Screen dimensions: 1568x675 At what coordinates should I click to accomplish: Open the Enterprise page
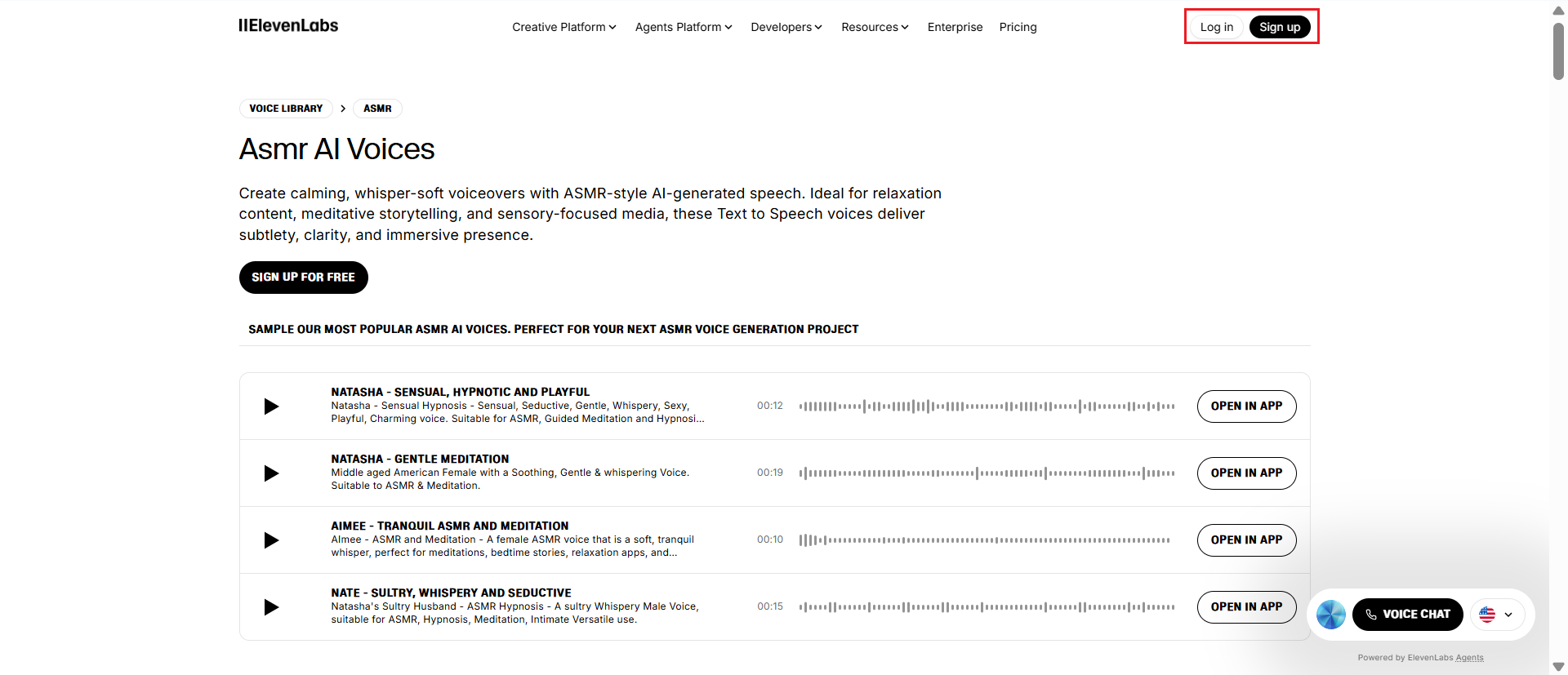click(x=955, y=27)
